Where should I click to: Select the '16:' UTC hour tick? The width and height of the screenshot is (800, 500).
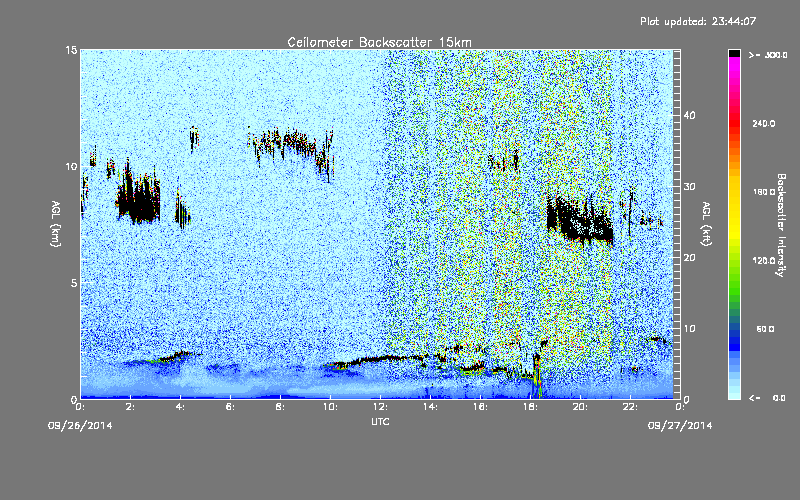[480, 407]
